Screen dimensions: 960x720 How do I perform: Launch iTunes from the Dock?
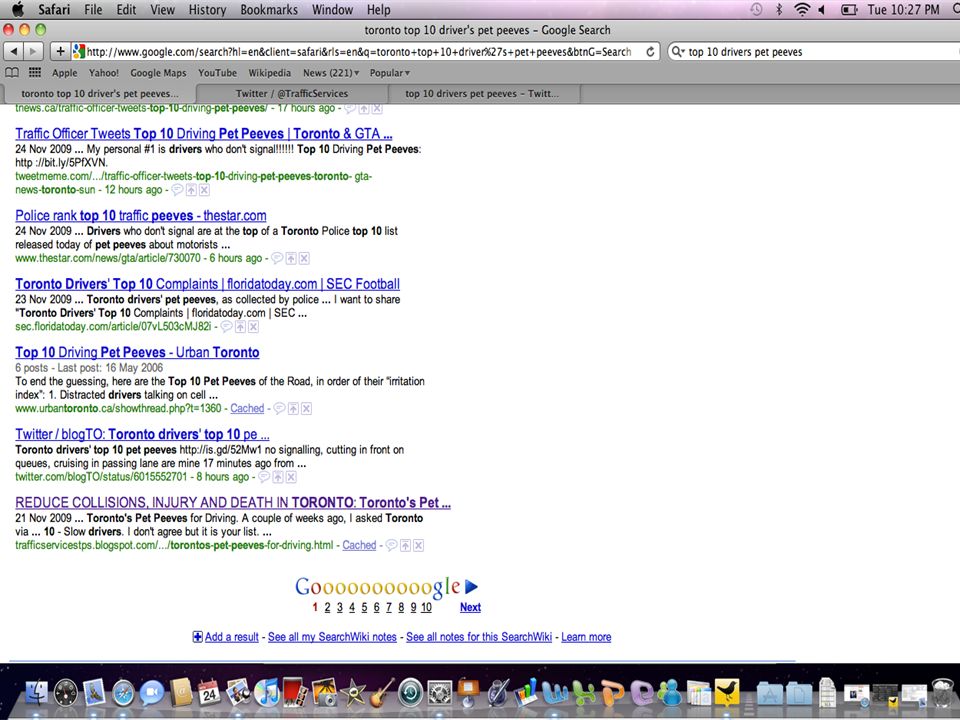pyautogui.click(x=267, y=693)
